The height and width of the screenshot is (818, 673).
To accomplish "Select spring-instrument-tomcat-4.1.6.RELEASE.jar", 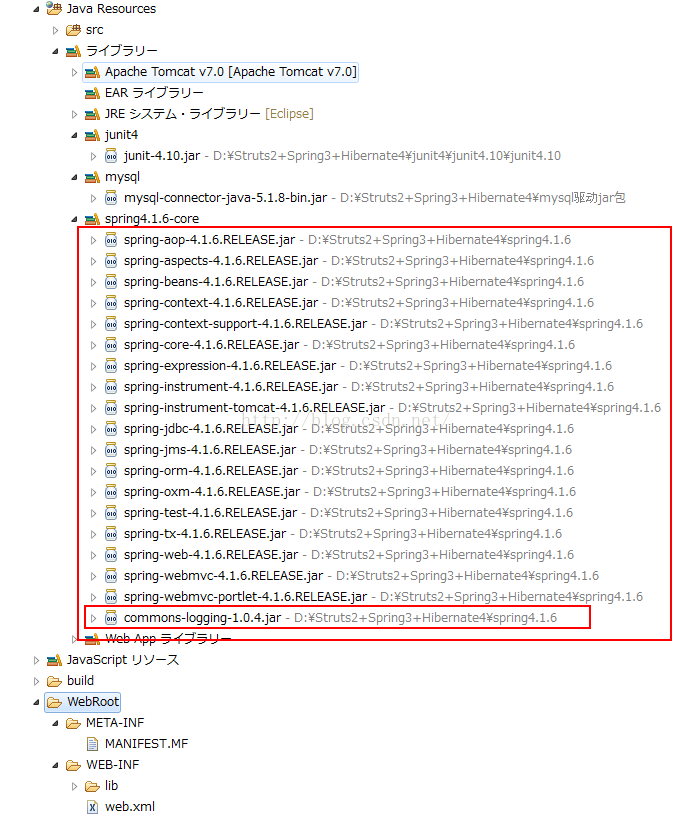I will pos(254,408).
